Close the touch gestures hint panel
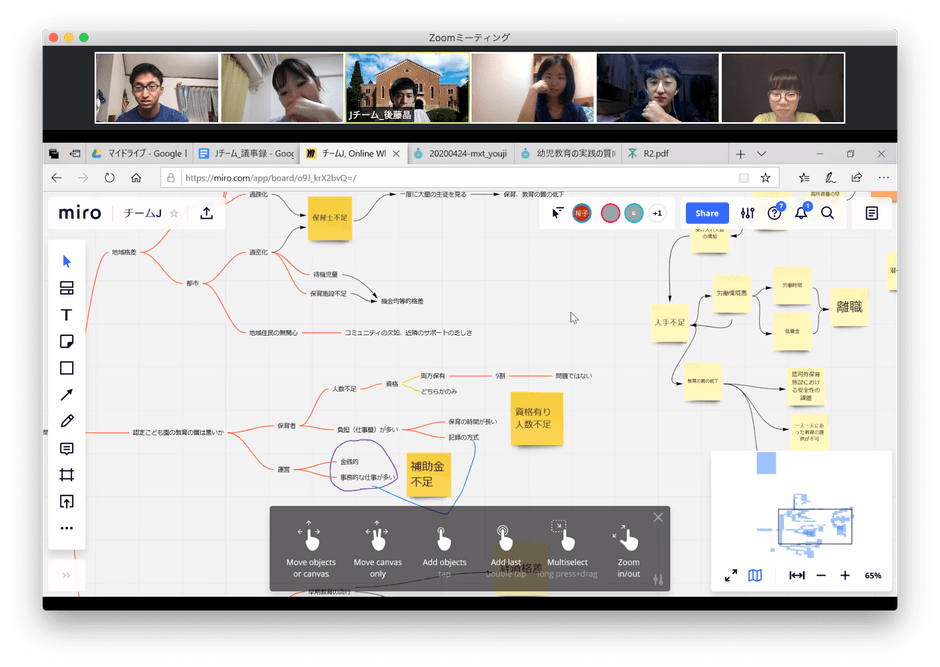The height and width of the screenshot is (667, 940). pos(658,517)
